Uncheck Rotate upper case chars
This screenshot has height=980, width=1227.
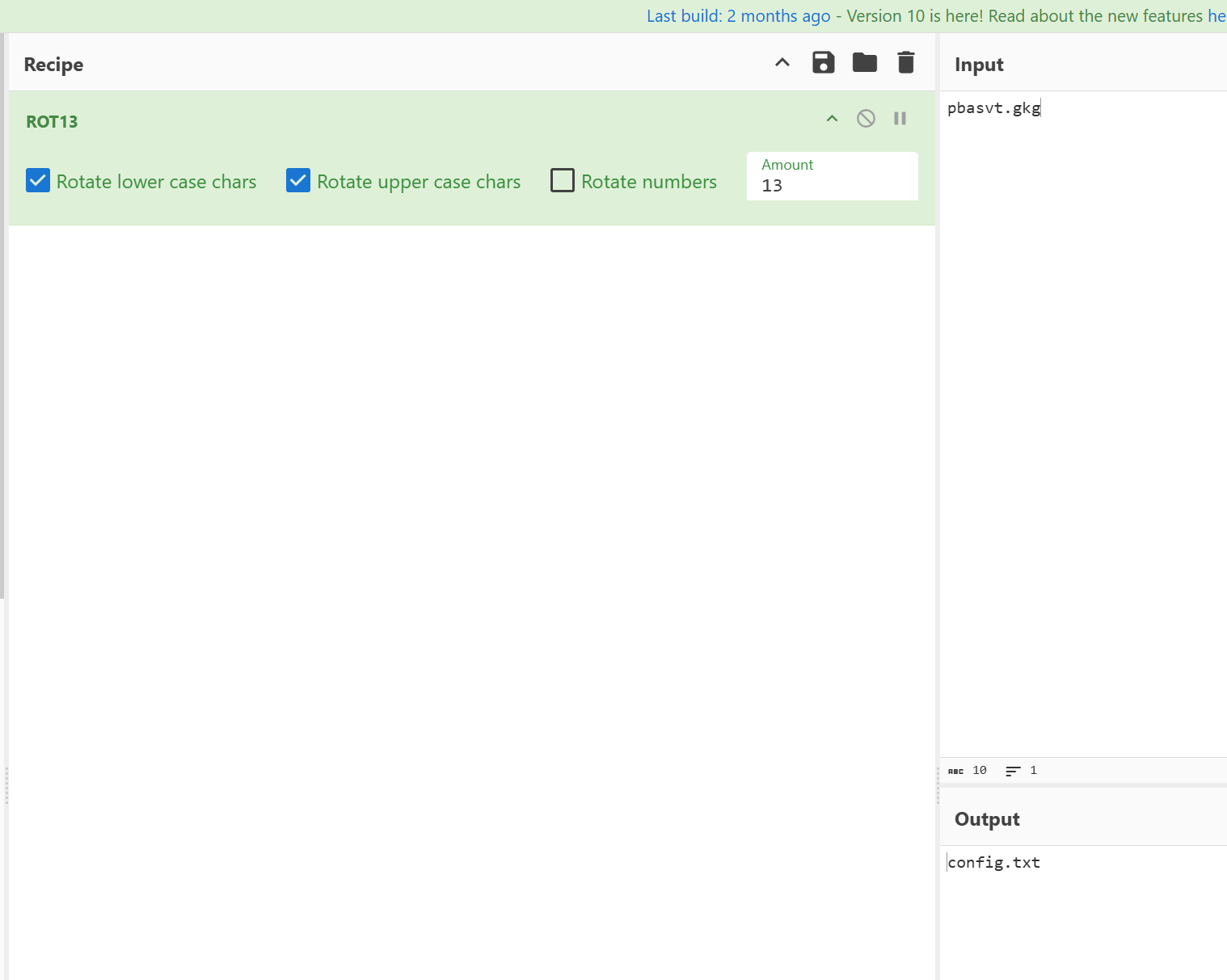tap(298, 180)
